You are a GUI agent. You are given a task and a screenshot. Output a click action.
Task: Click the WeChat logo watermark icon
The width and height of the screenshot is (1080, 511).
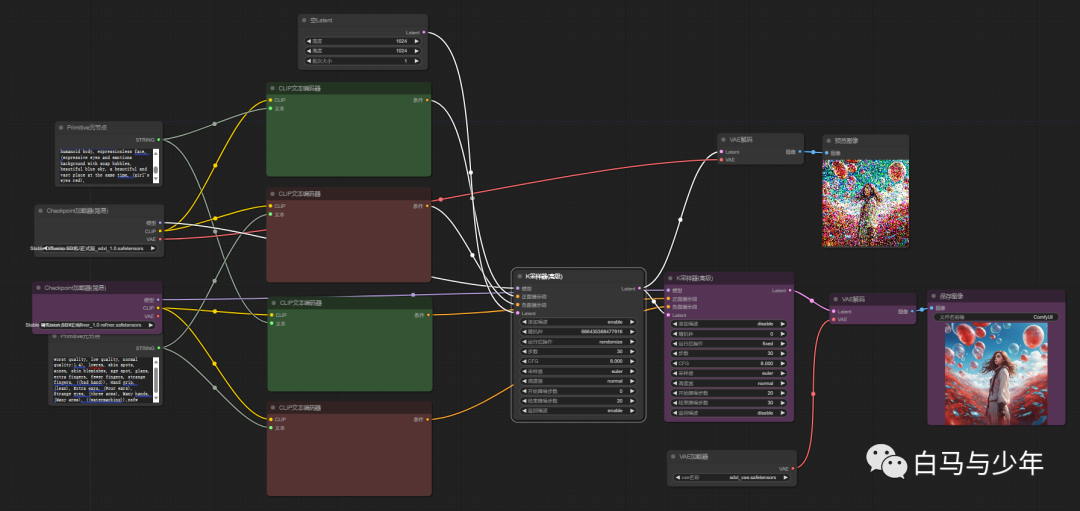(885, 461)
